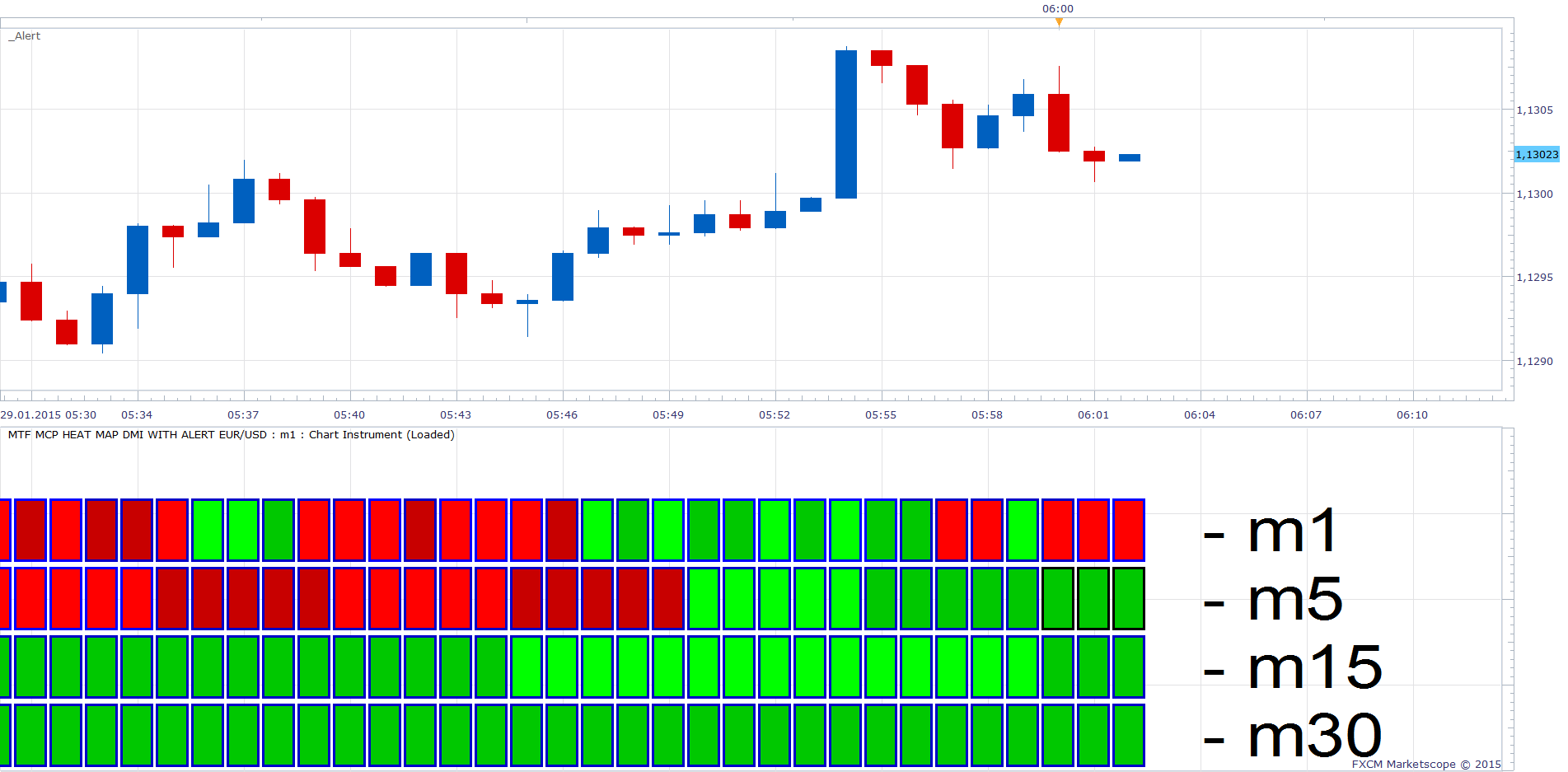Viewport: 1568px width, 772px height.
Task: Click the 05:49 time axis label
Action: (x=668, y=414)
